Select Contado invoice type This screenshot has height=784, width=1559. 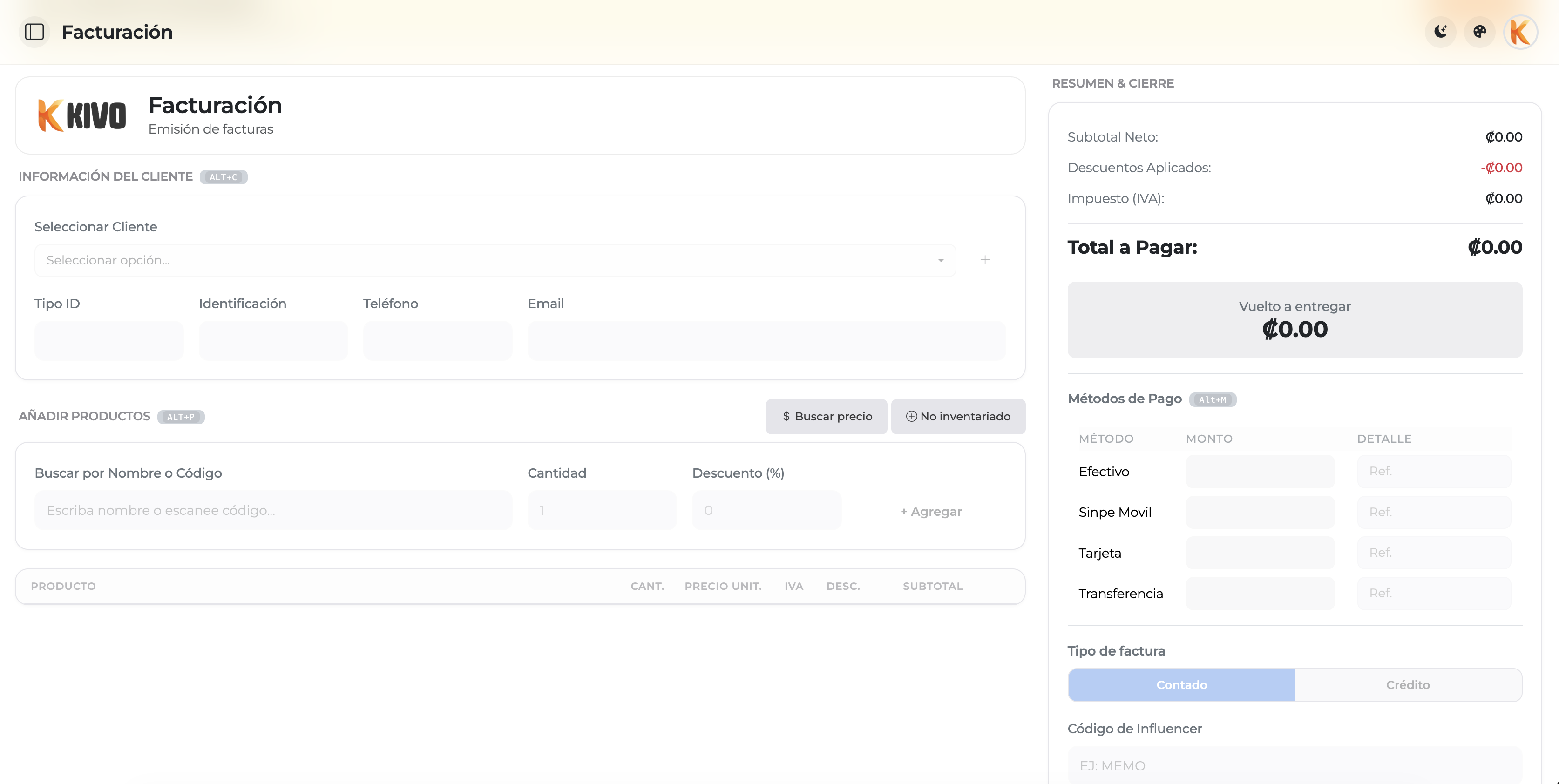1181,685
